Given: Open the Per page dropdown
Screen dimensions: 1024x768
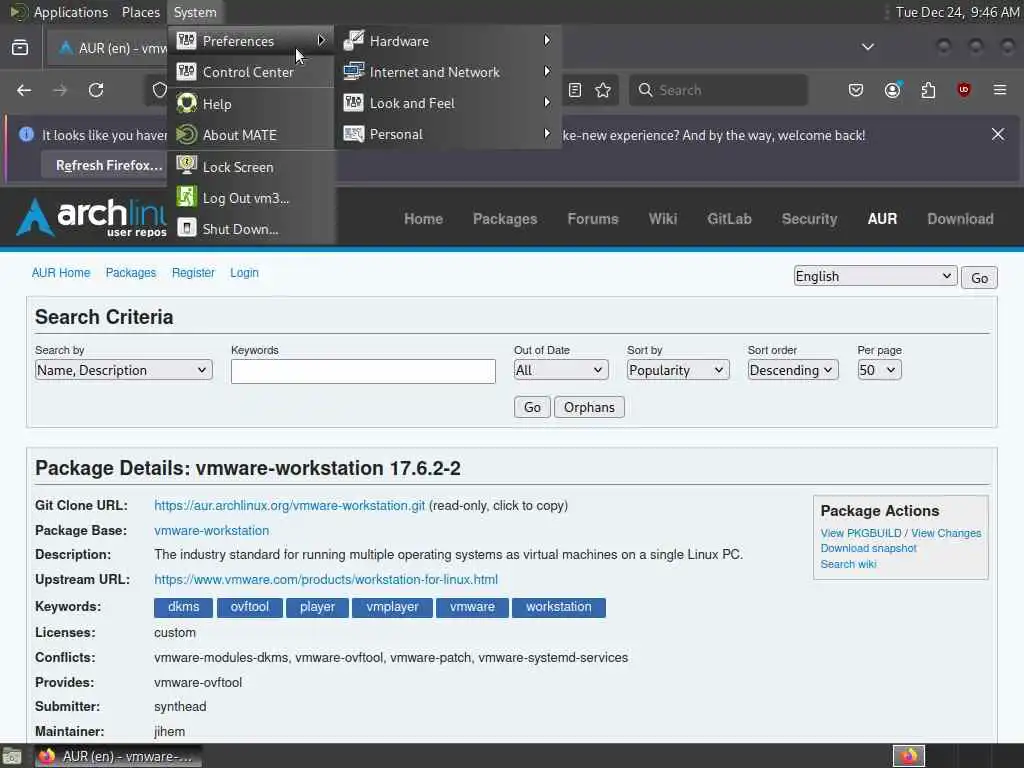Looking at the screenshot, I should point(879,370).
